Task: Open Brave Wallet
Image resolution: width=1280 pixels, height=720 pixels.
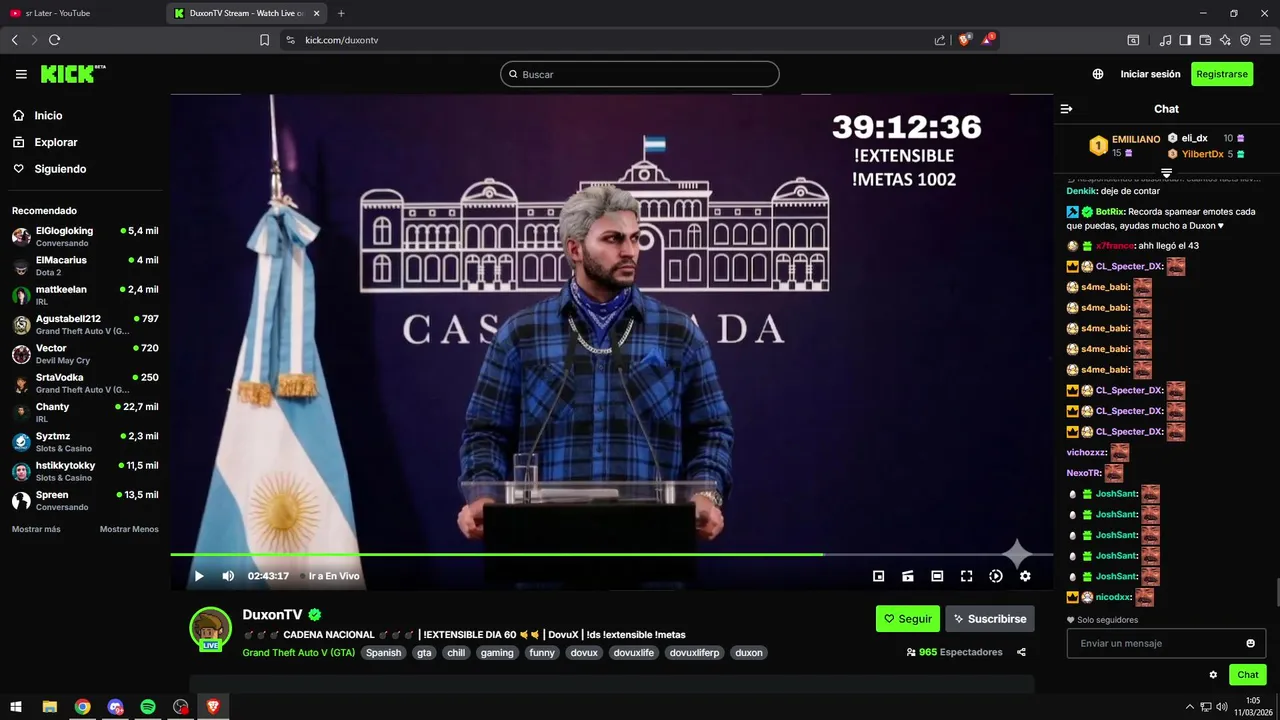Action: click(x=1205, y=40)
